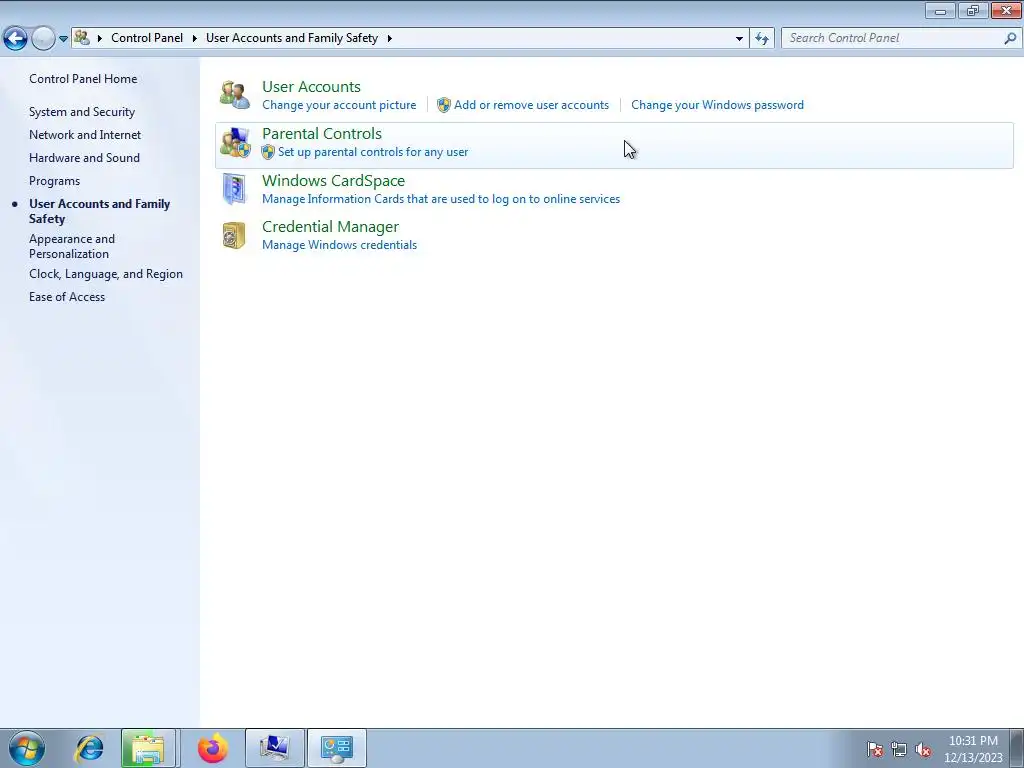Open Hardware and Sound category

coord(84,157)
